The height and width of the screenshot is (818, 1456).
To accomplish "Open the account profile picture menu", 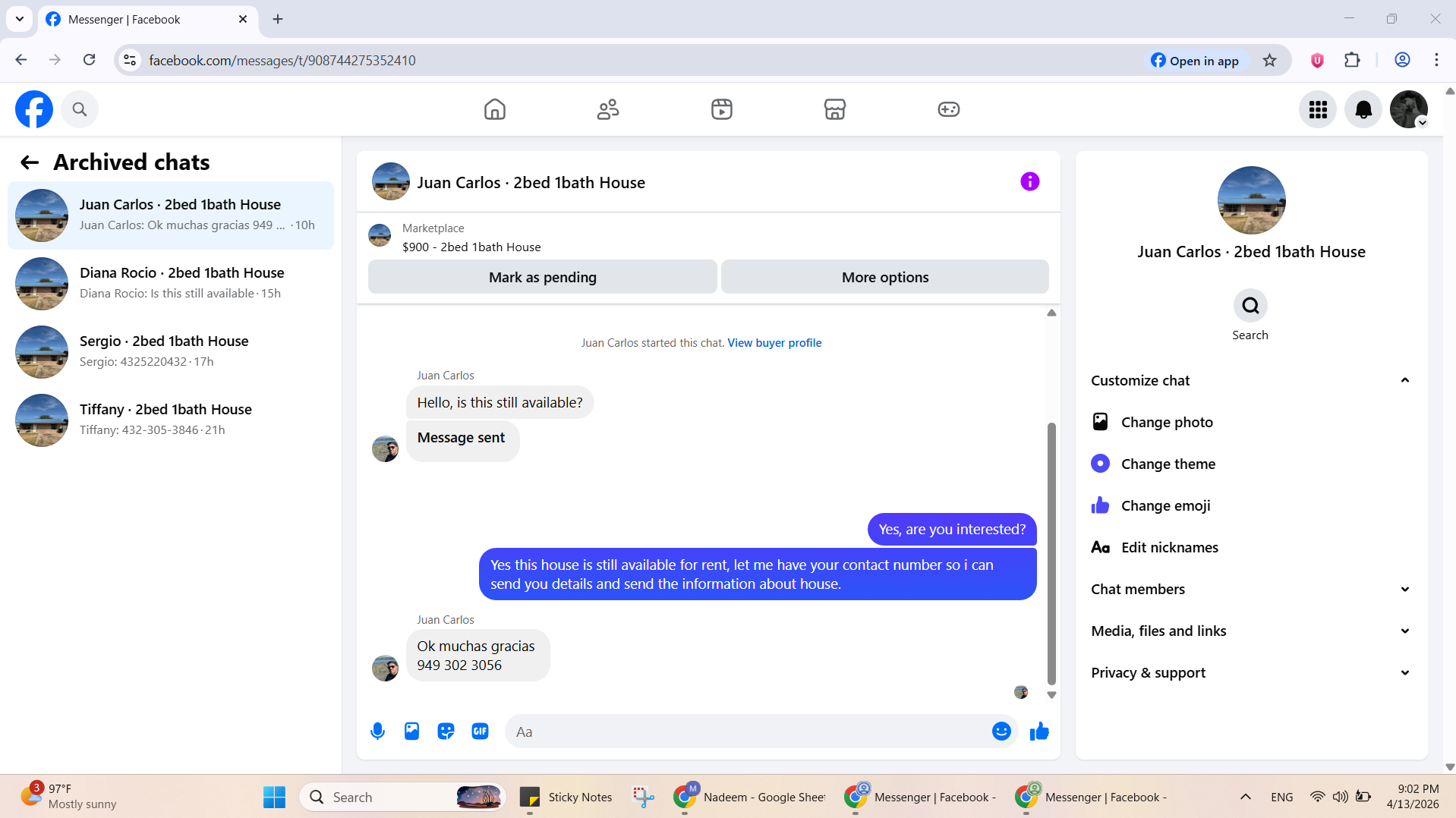I will click(x=1409, y=109).
